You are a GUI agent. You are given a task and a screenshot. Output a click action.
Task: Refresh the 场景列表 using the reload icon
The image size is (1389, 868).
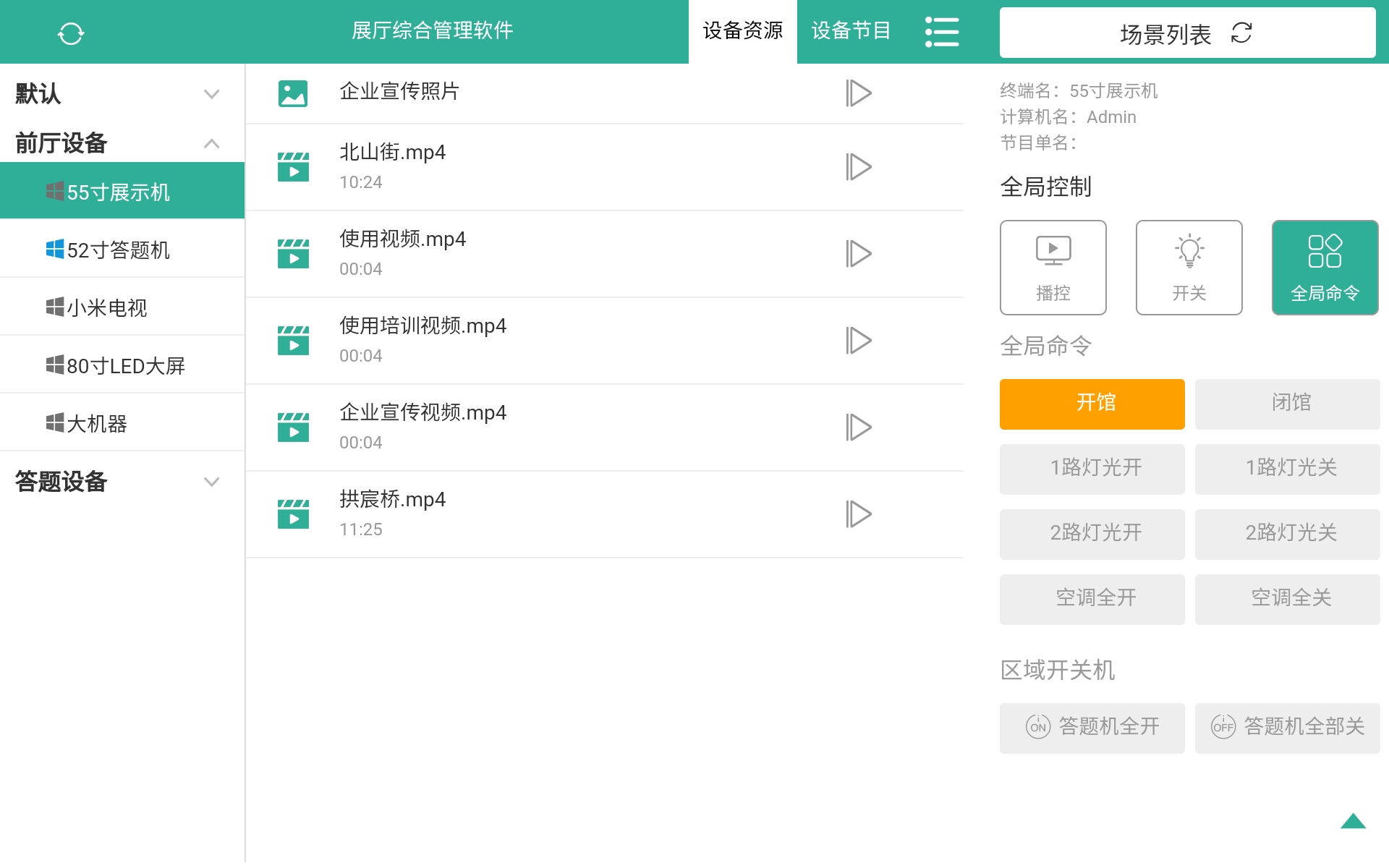click(x=1241, y=33)
